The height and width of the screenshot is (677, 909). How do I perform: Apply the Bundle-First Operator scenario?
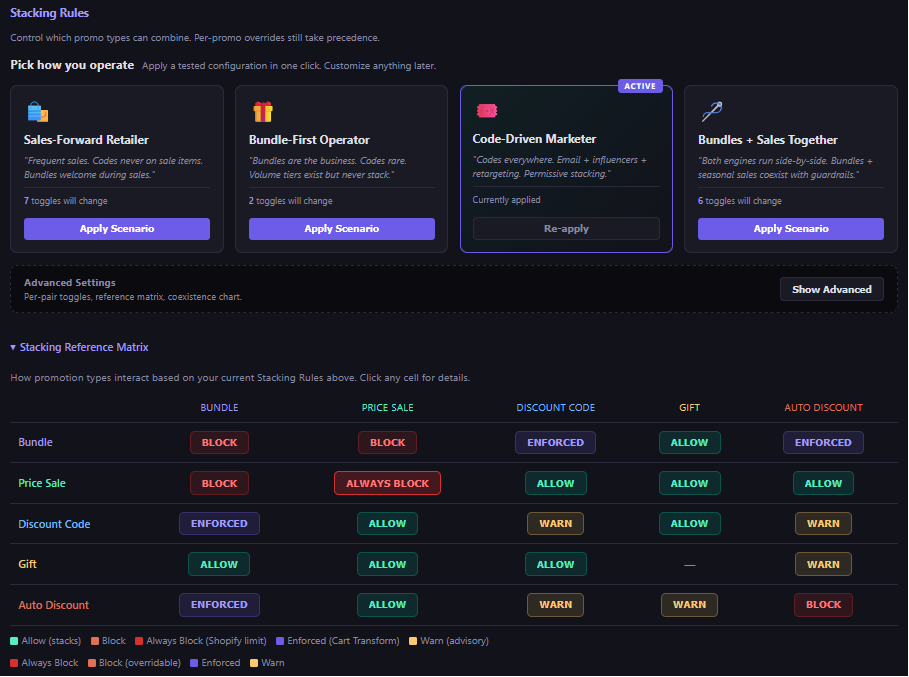click(341, 229)
